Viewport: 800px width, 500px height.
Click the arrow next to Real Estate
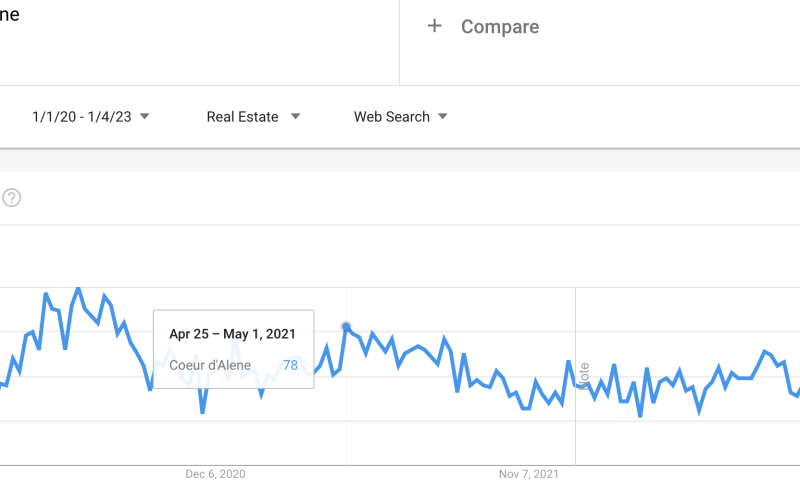pos(295,117)
